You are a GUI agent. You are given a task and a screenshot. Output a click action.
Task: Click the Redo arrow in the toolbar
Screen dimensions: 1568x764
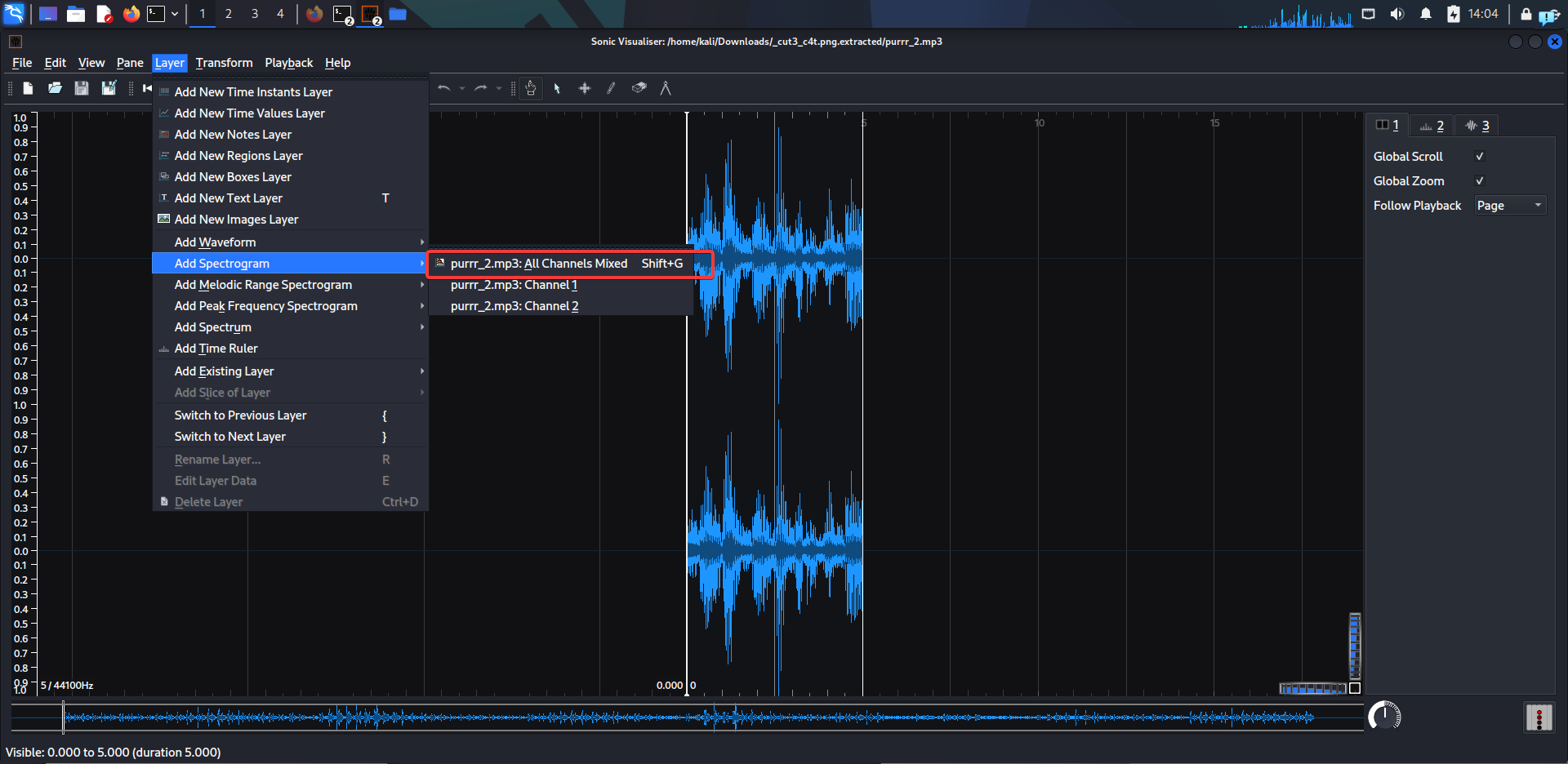click(x=481, y=88)
